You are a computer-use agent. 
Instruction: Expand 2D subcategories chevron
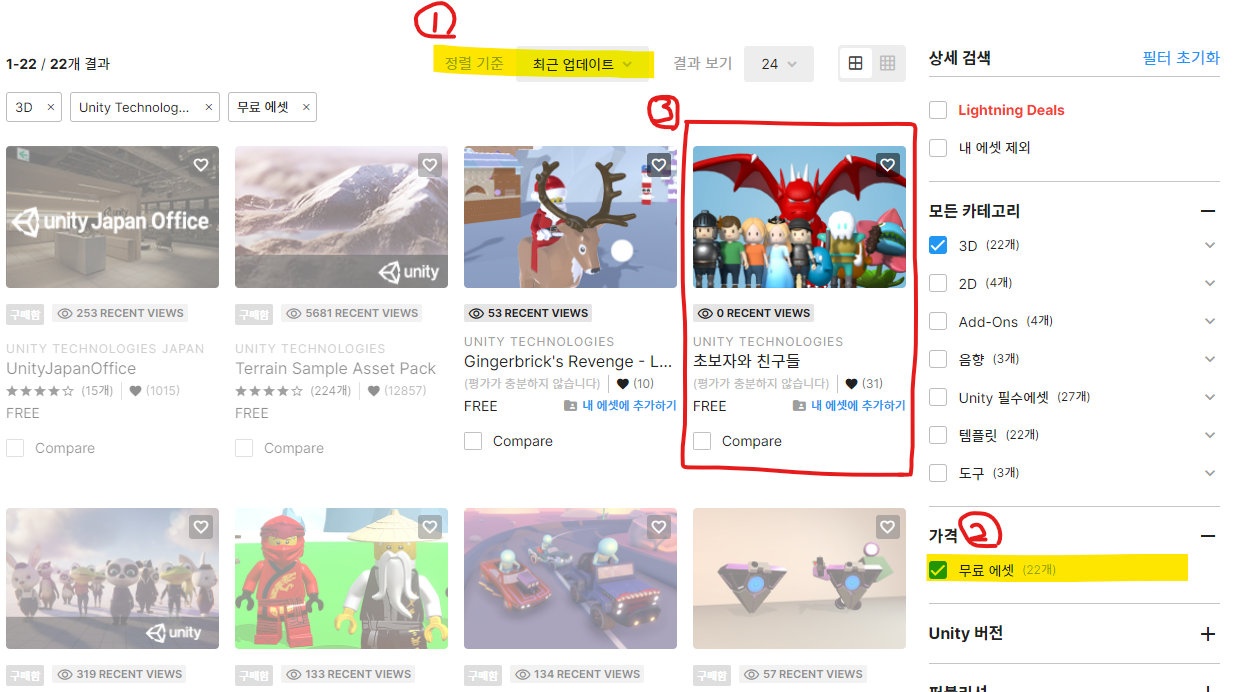[1210, 283]
